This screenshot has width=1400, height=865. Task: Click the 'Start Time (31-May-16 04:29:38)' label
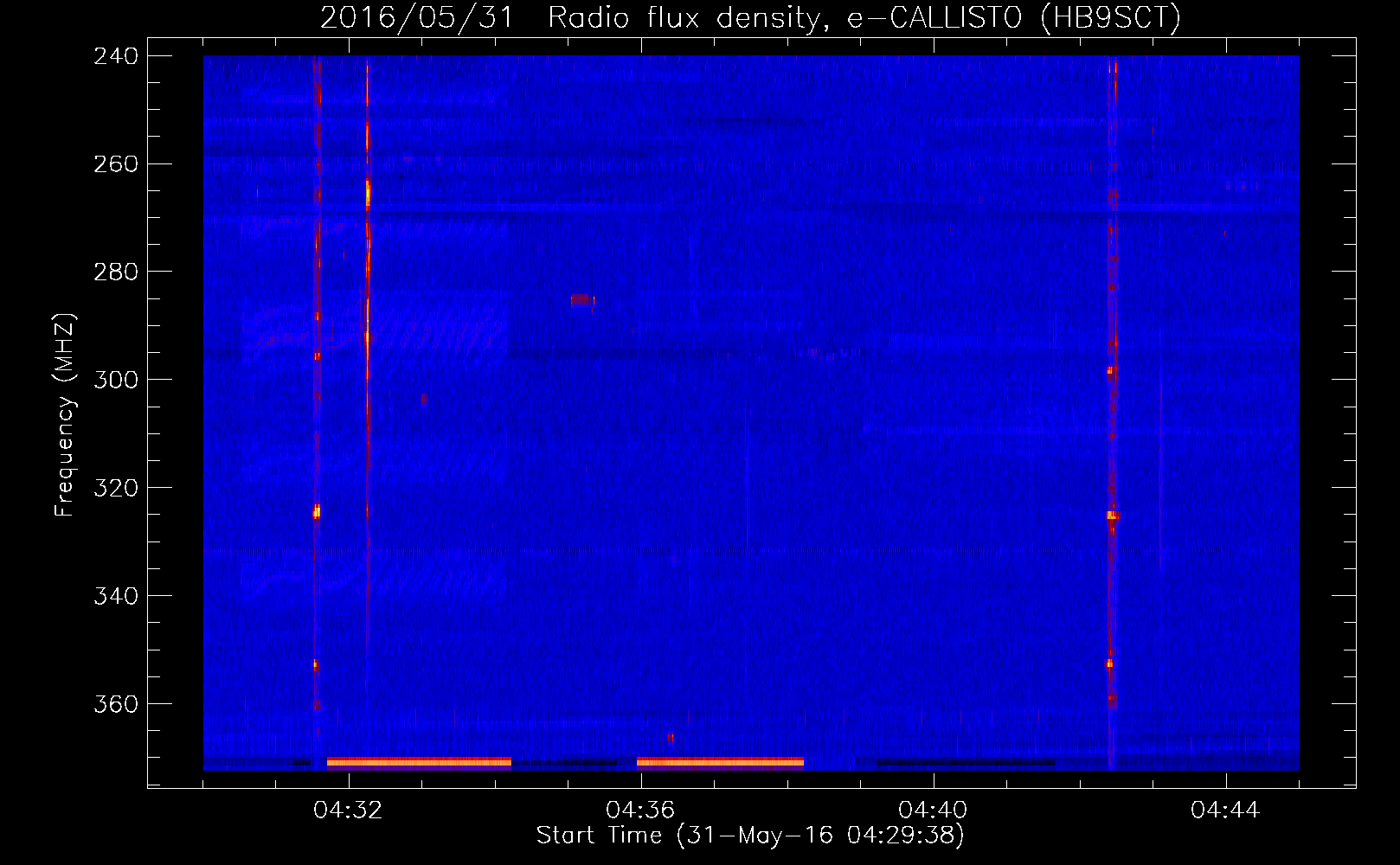coord(750,836)
